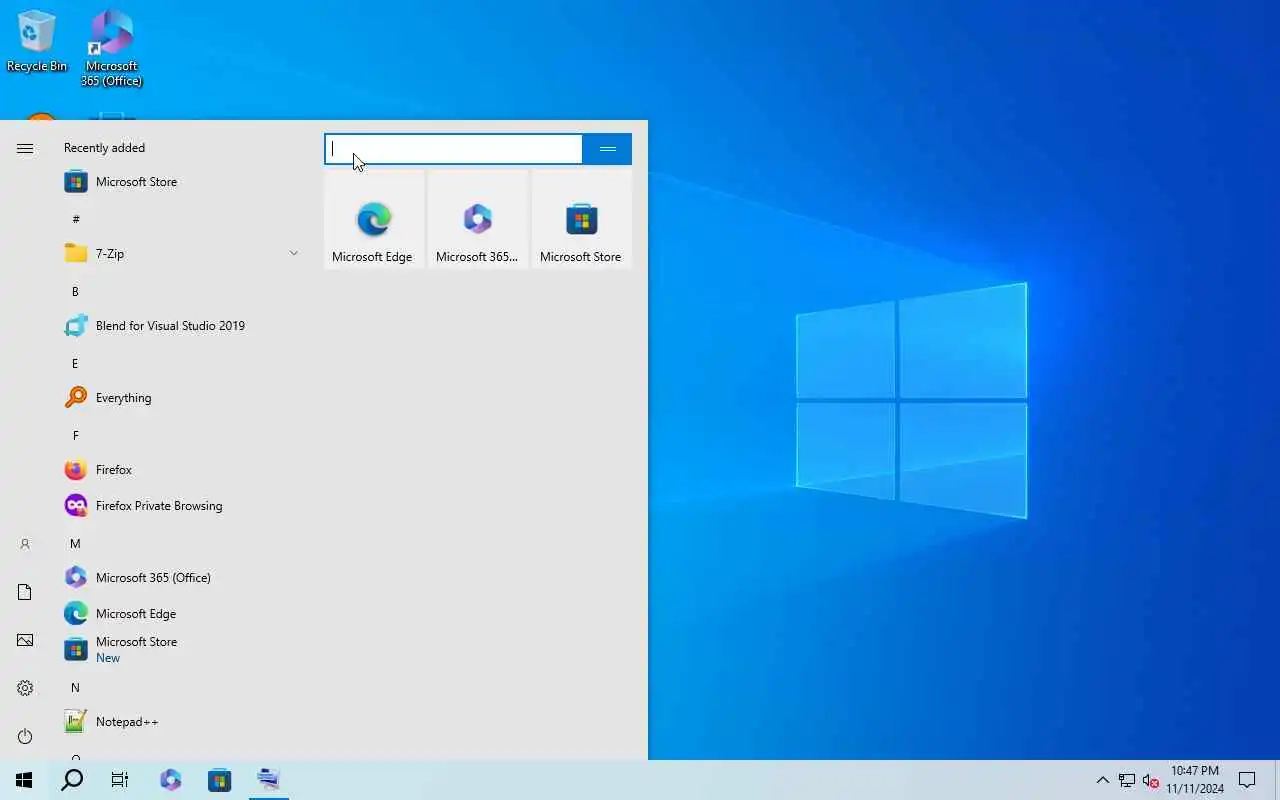Click the Windows Start button
The height and width of the screenshot is (800, 1280).
point(24,780)
